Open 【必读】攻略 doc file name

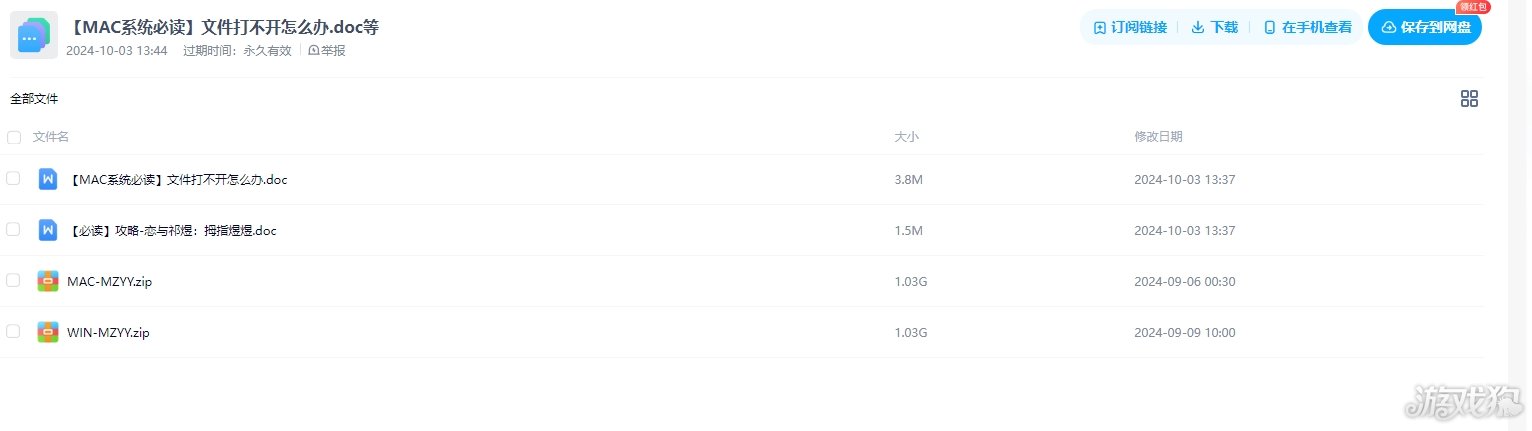tap(171, 231)
